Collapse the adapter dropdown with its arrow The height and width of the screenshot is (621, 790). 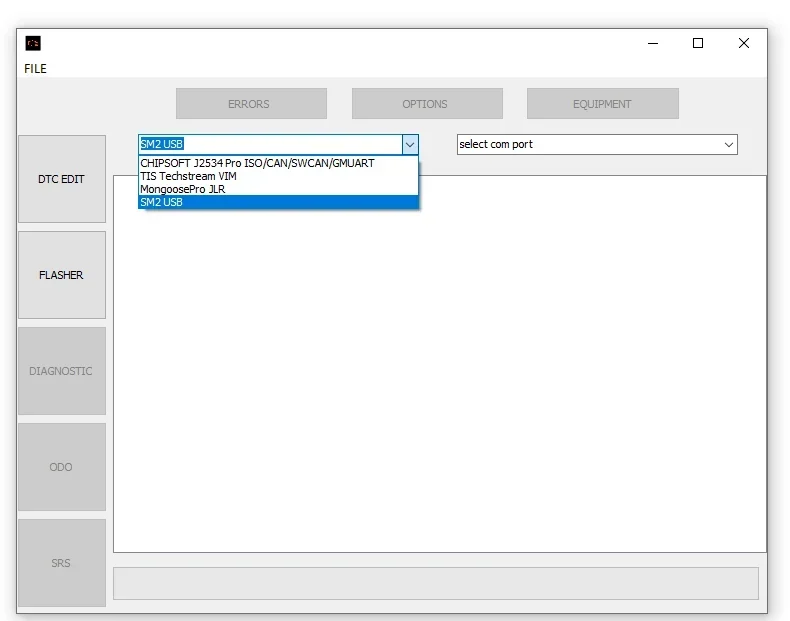tap(410, 145)
